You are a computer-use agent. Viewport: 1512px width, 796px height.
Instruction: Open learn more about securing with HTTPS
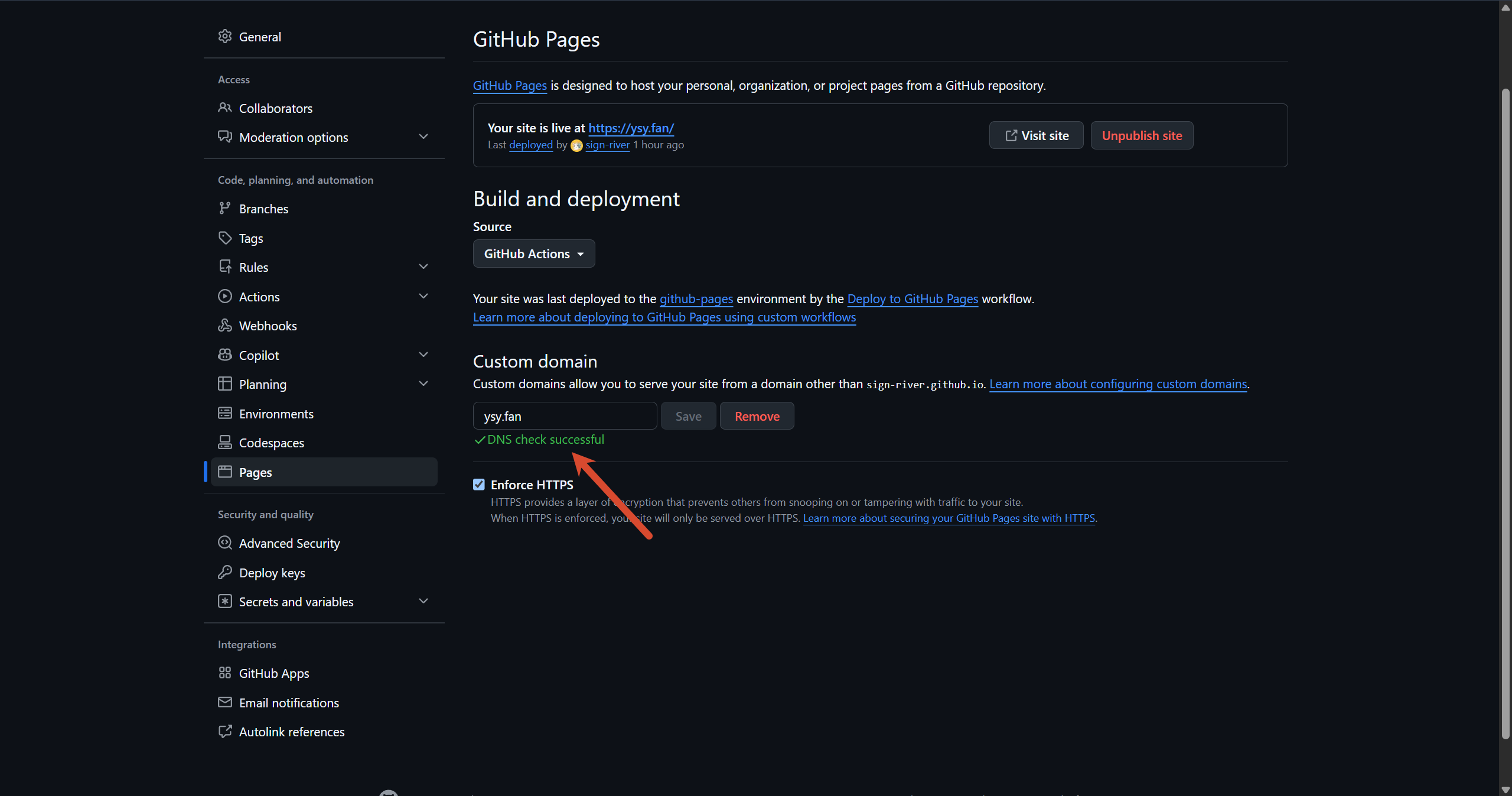[x=949, y=518]
